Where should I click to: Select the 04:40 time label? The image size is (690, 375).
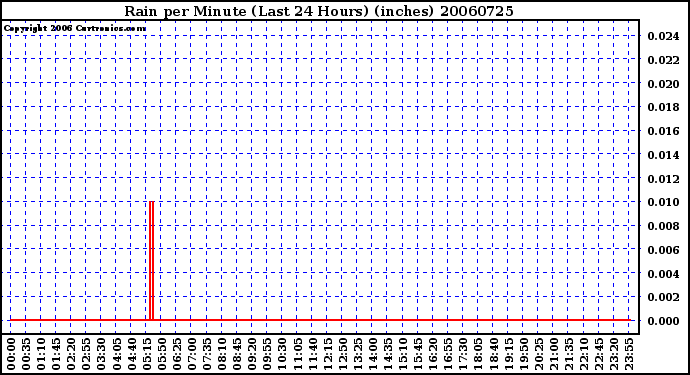[x=131, y=354]
